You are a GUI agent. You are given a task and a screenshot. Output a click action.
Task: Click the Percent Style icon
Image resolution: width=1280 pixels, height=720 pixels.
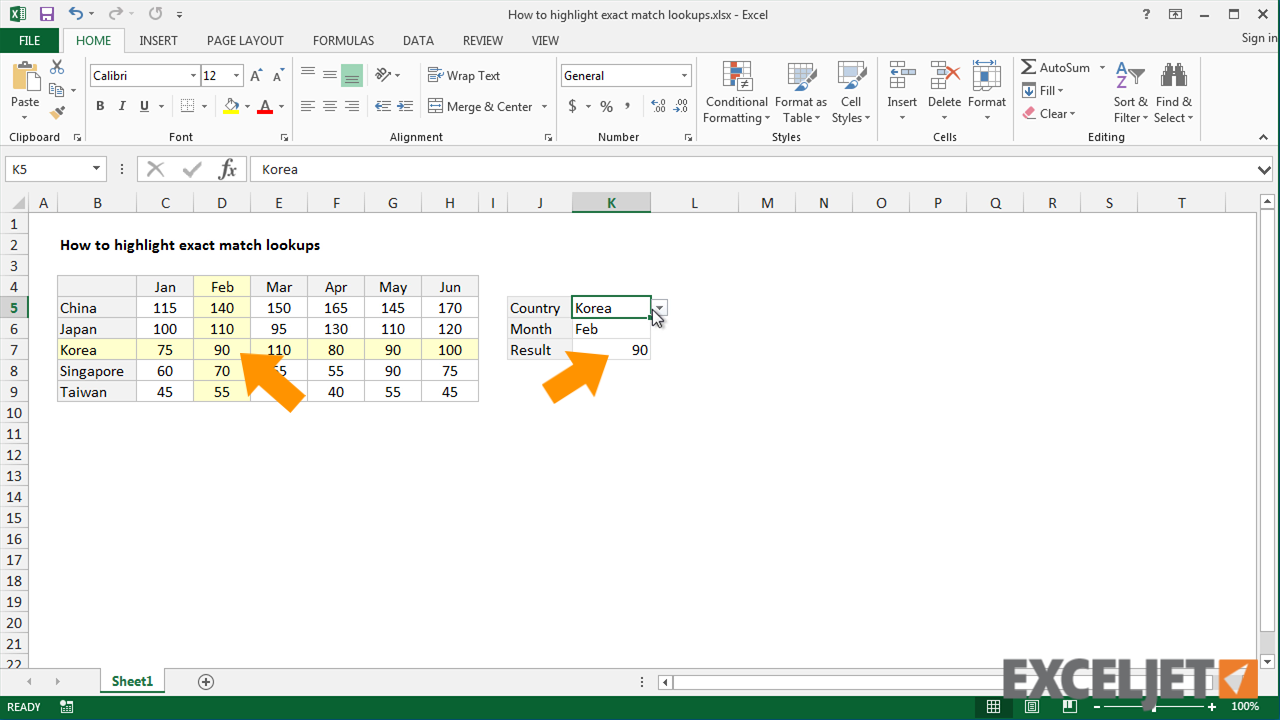(605, 105)
